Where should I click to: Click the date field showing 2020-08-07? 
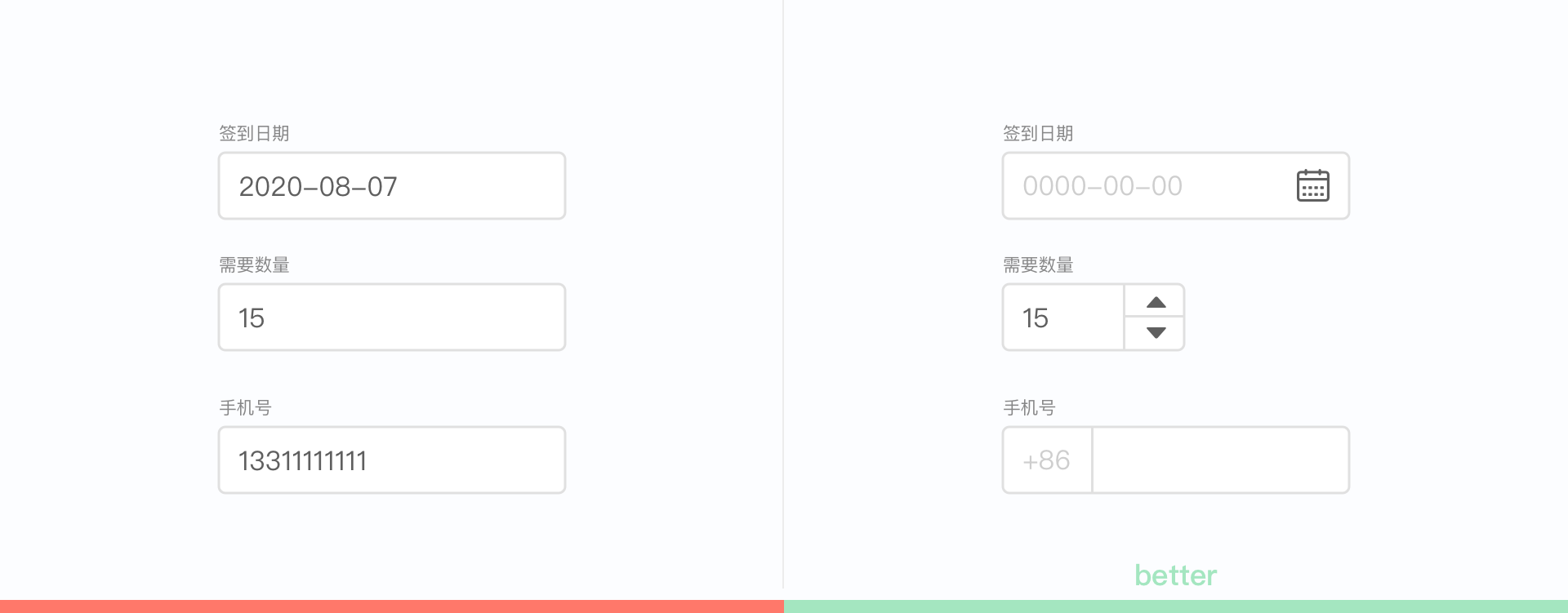(391, 186)
